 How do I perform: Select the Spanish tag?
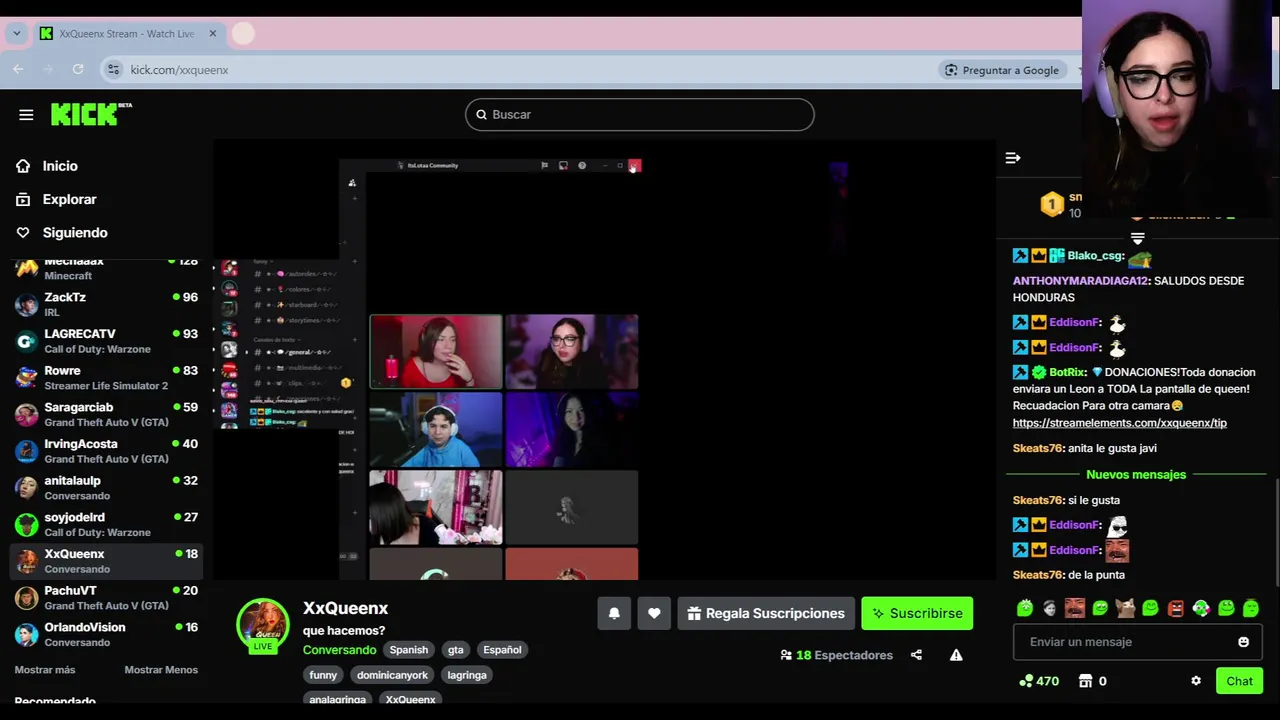coord(408,649)
